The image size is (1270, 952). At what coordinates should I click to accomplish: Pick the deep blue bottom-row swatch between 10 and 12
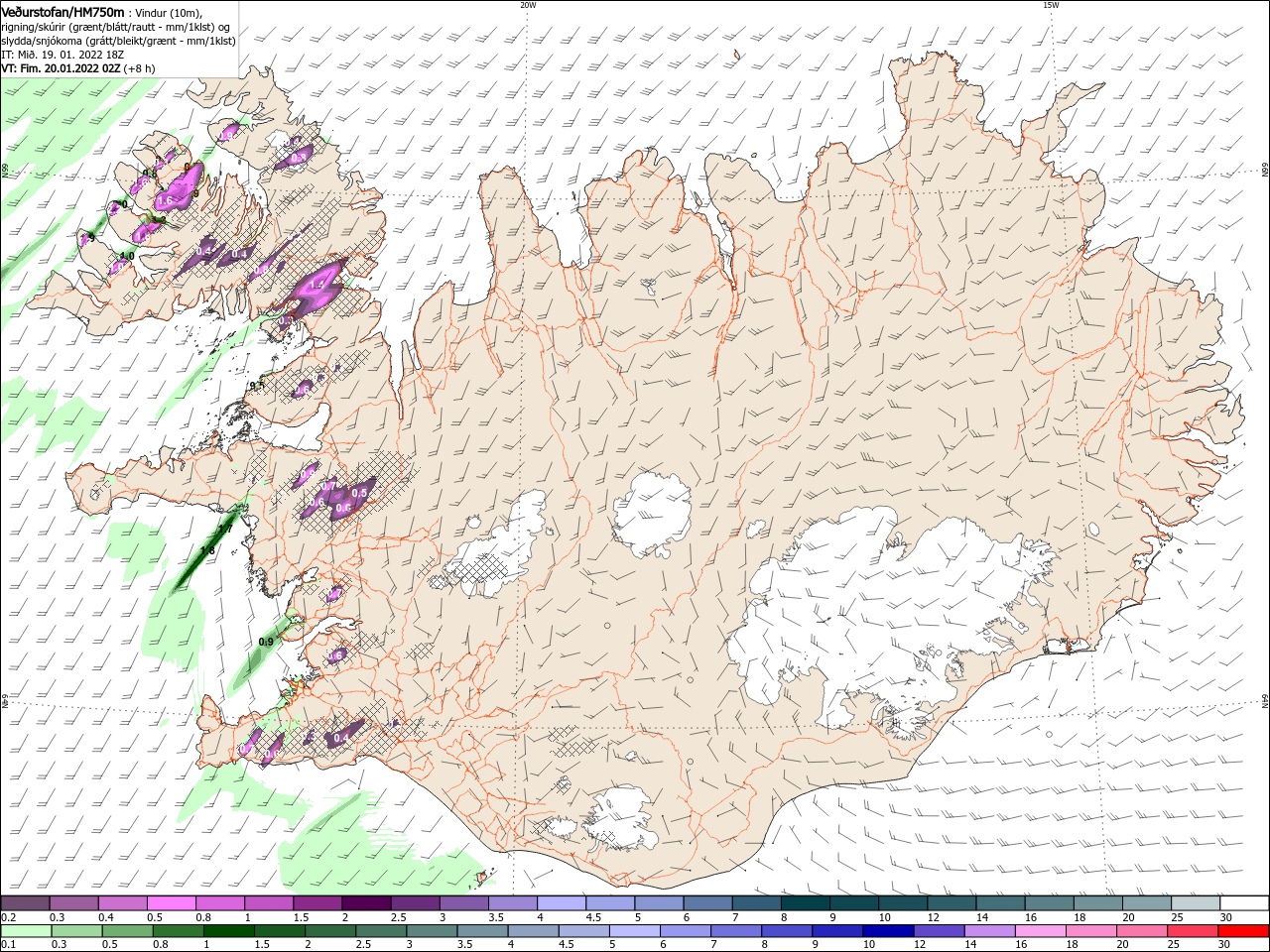point(890,931)
